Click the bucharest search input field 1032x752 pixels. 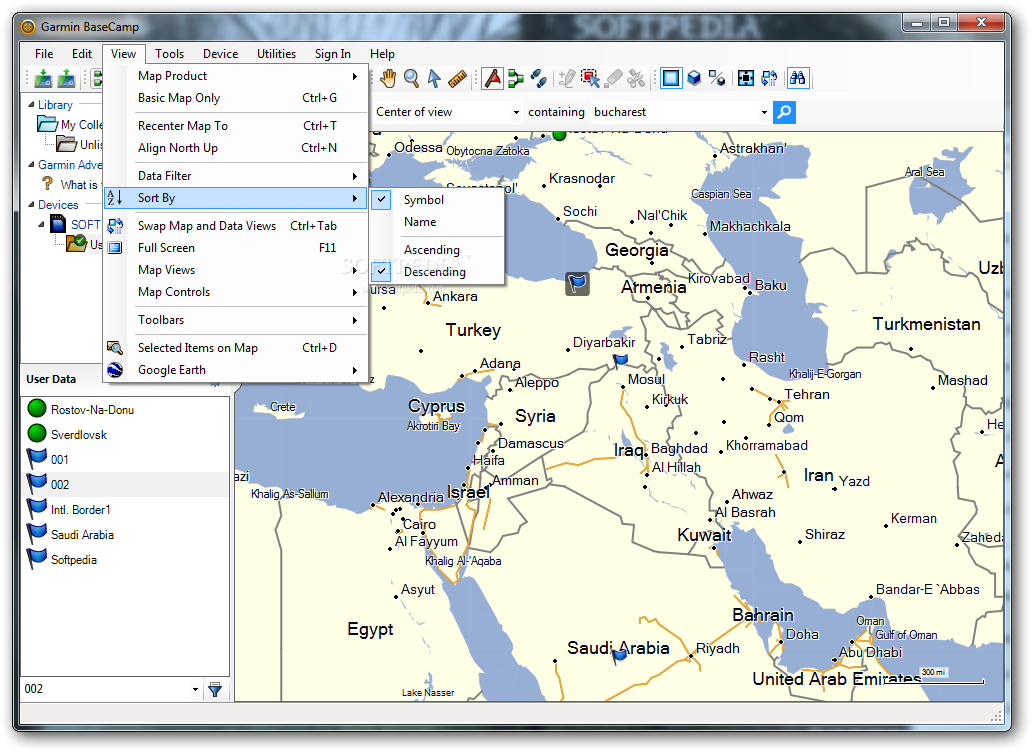click(x=674, y=113)
